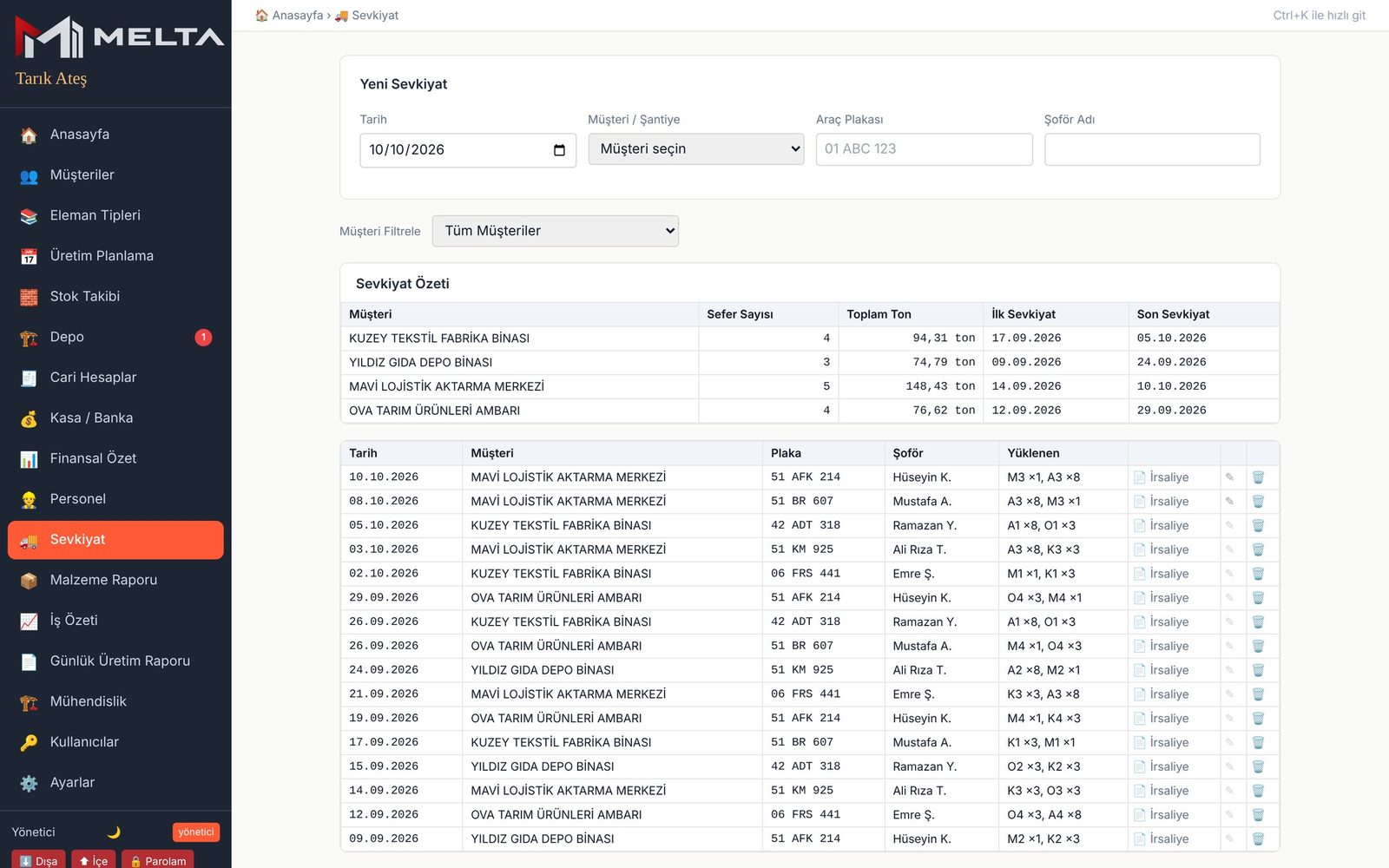The image size is (1389, 868).
Task: Click the Tarih date field
Action: (x=468, y=150)
